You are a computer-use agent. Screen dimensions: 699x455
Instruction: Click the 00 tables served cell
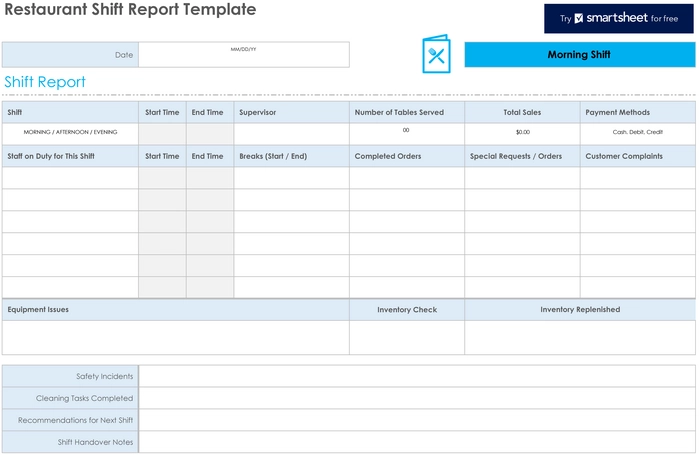coord(407,134)
